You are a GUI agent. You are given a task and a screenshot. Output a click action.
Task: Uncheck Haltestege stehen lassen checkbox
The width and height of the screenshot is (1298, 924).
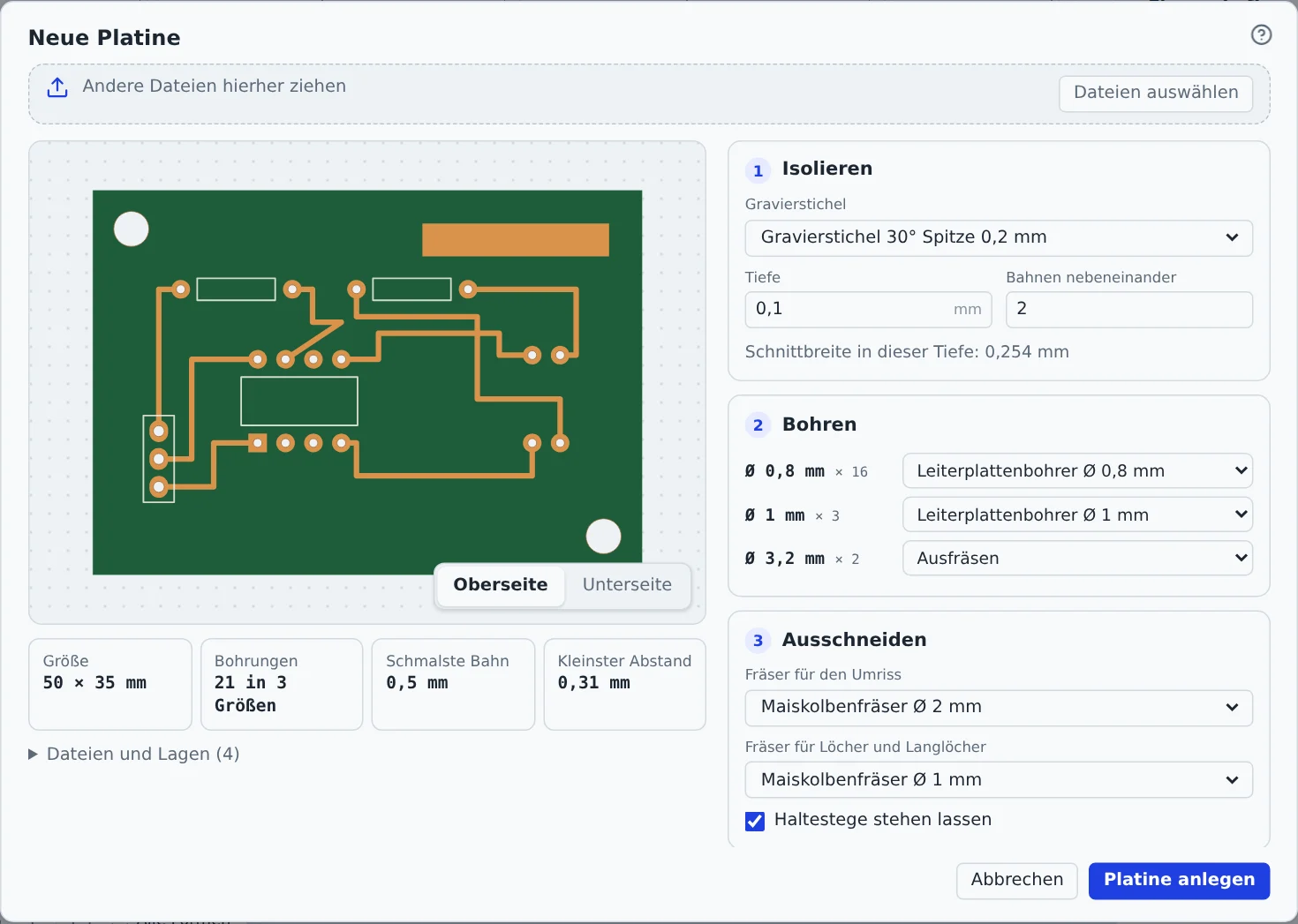(x=755, y=821)
